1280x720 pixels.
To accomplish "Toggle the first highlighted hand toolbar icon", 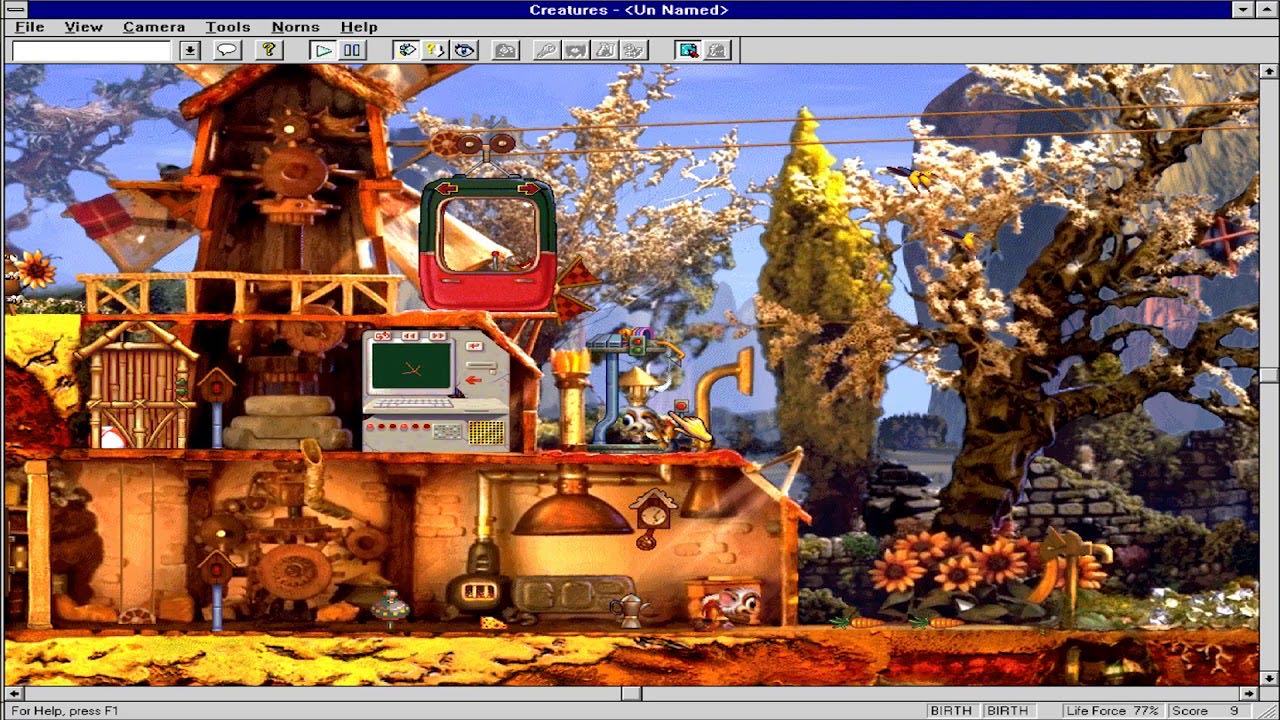I will pyautogui.click(x=406, y=50).
